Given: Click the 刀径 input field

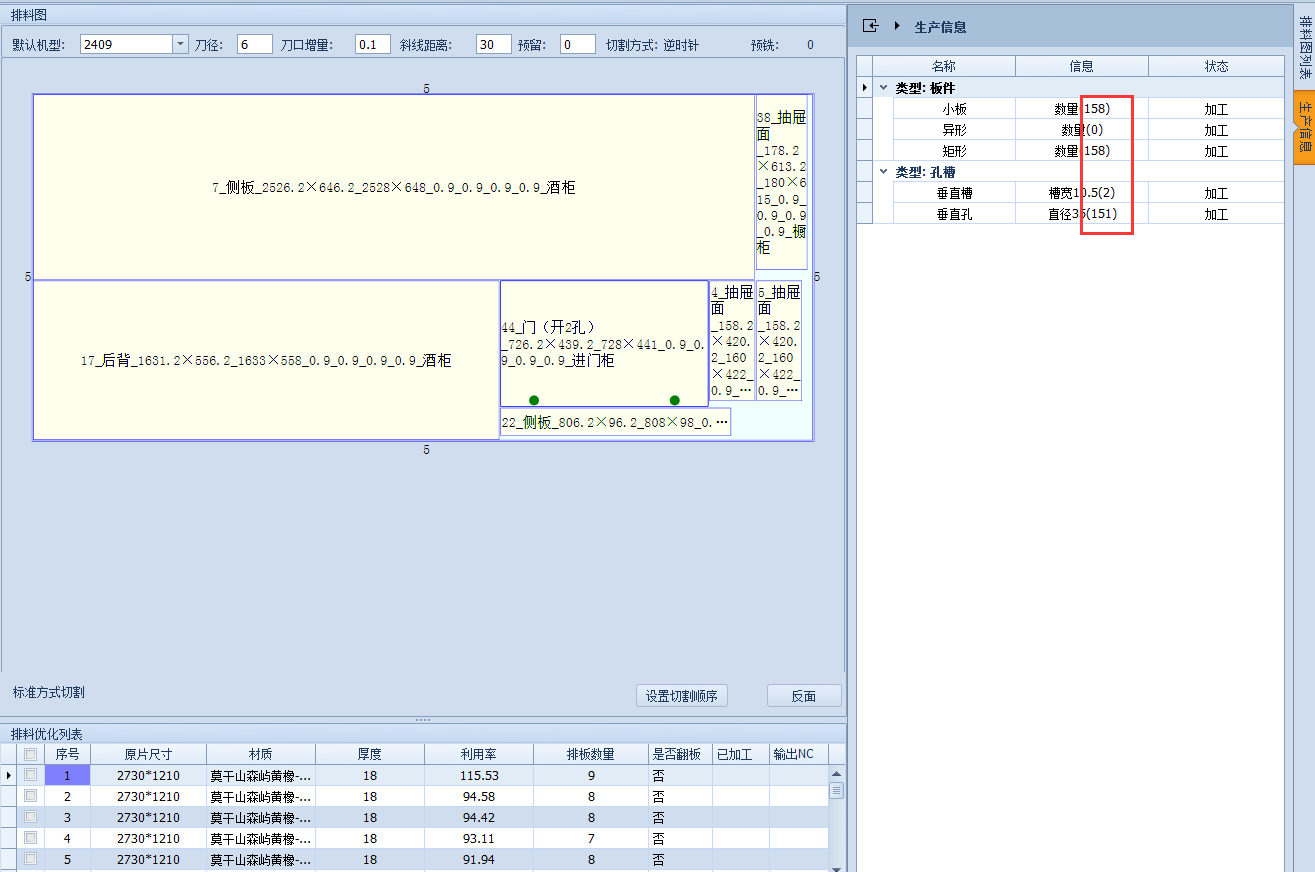Looking at the screenshot, I should click(255, 44).
